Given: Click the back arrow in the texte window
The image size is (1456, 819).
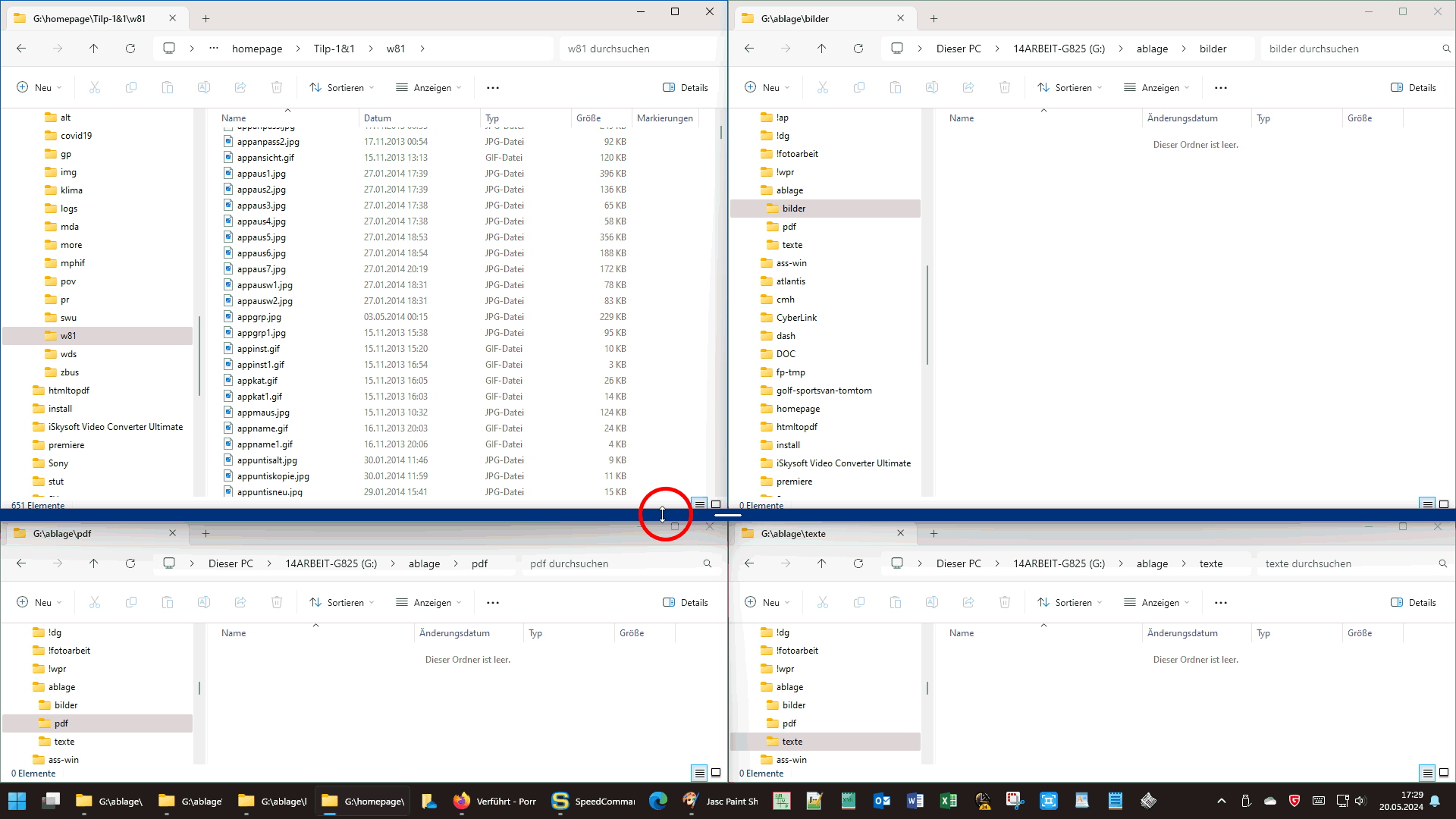Looking at the screenshot, I should coord(749,563).
